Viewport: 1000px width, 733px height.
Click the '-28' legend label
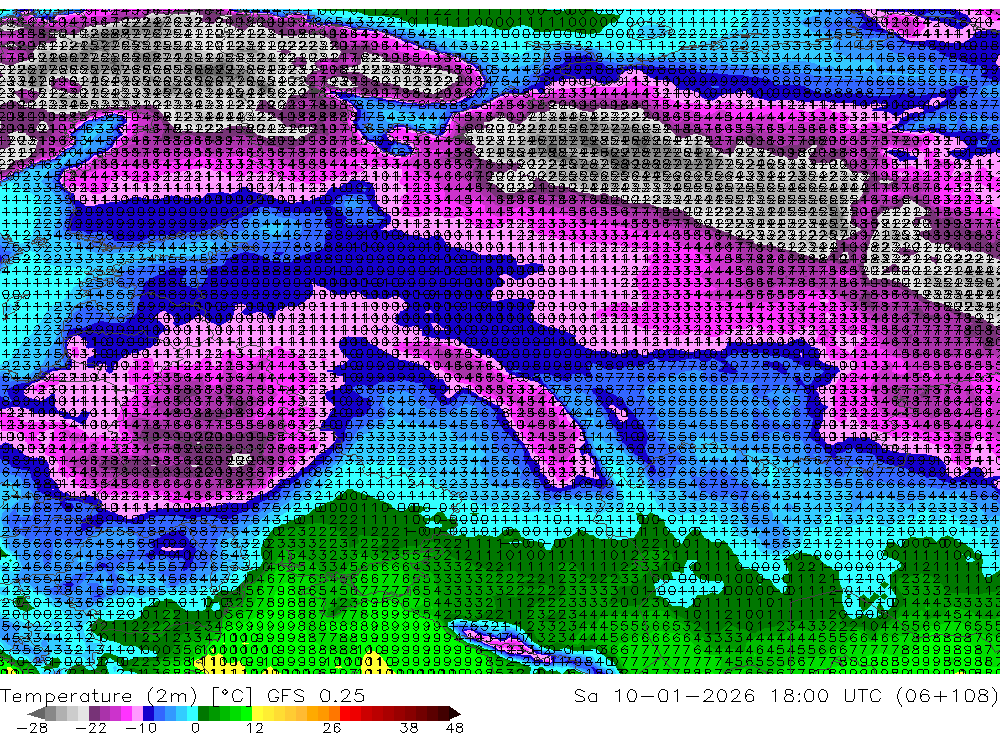tap(31, 727)
